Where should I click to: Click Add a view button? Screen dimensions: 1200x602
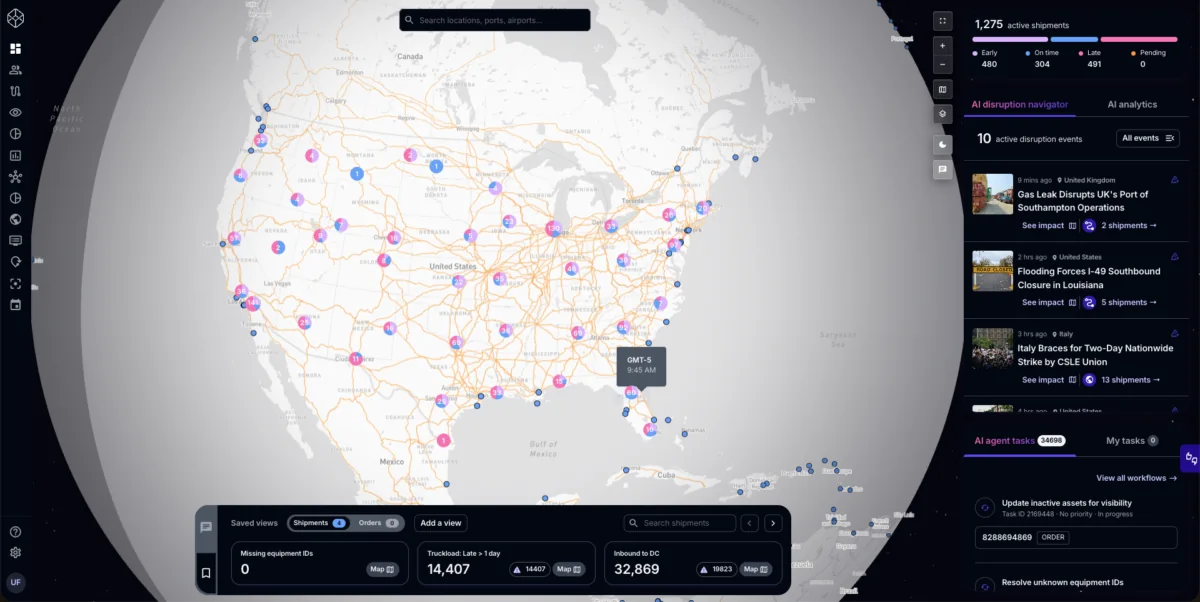pos(441,523)
